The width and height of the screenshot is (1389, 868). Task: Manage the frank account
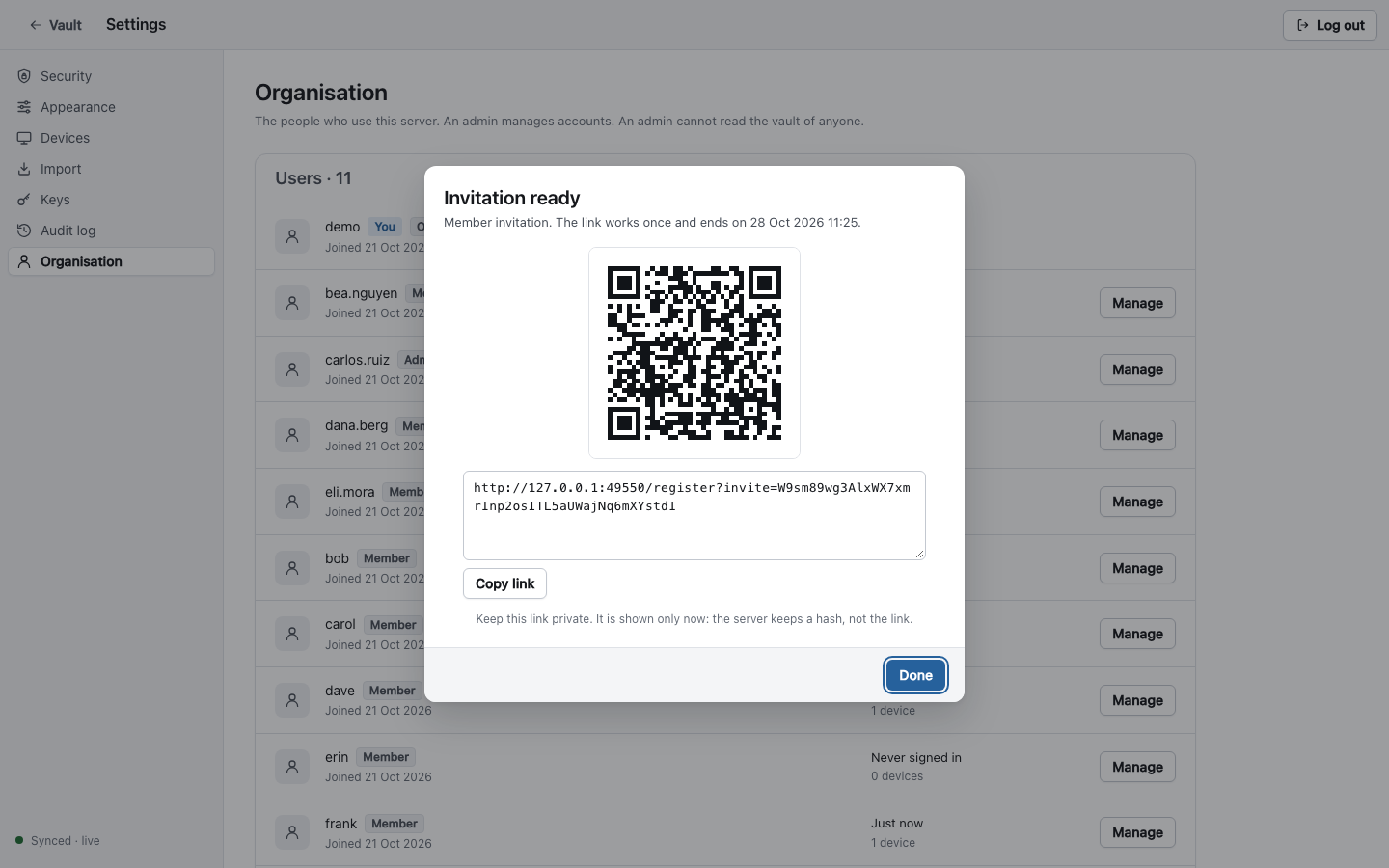click(1137, 832)
